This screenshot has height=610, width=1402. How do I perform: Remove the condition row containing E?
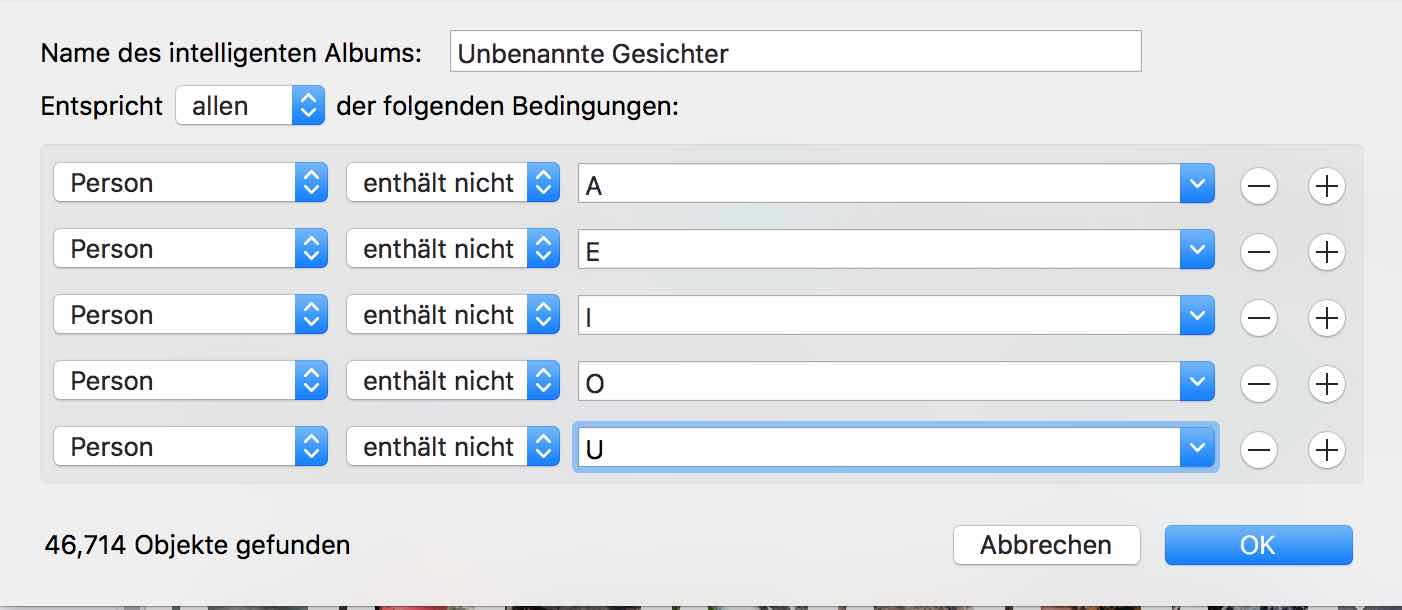(x=1258, y=252)
